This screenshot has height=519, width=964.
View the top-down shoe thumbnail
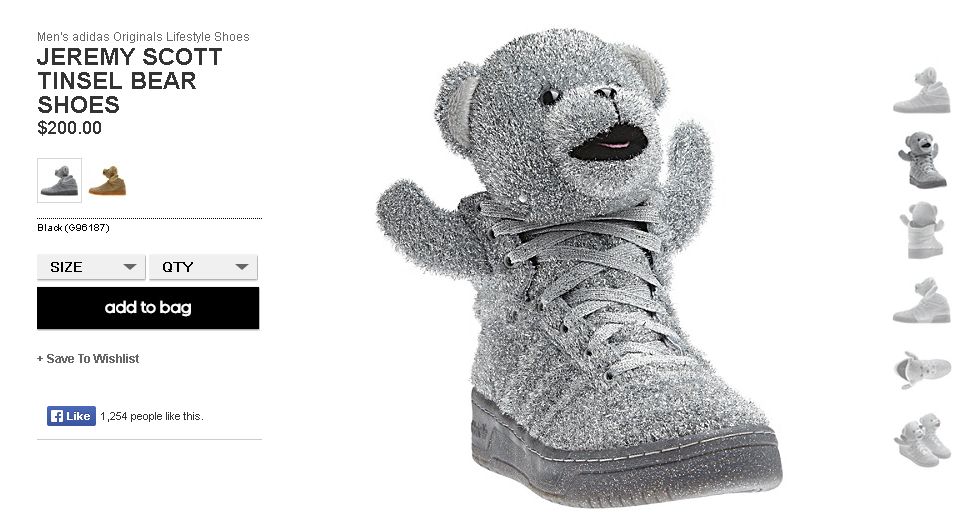coord(922,370)
